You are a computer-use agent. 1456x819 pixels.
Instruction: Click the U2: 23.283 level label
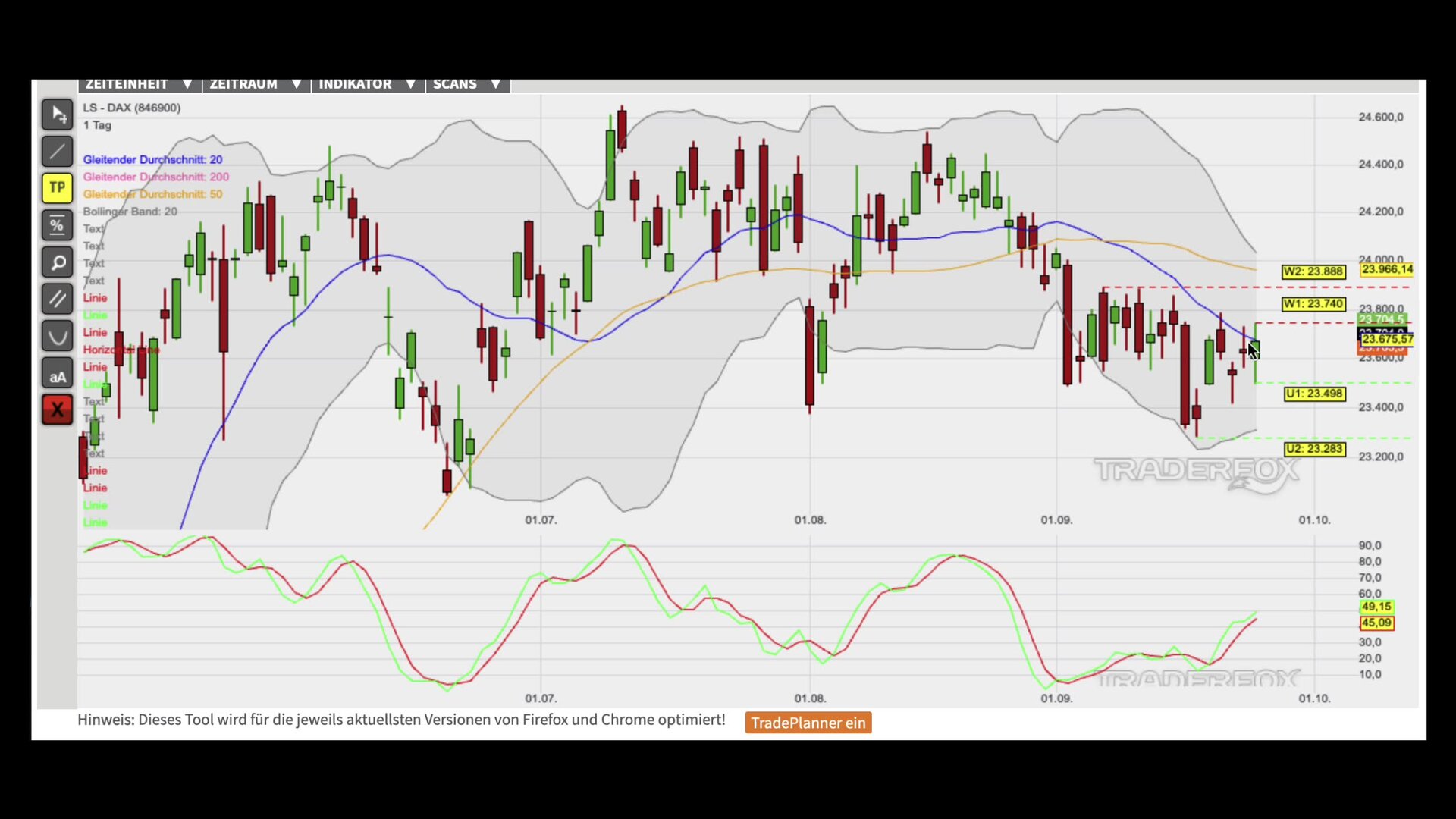pos(1314,449)
